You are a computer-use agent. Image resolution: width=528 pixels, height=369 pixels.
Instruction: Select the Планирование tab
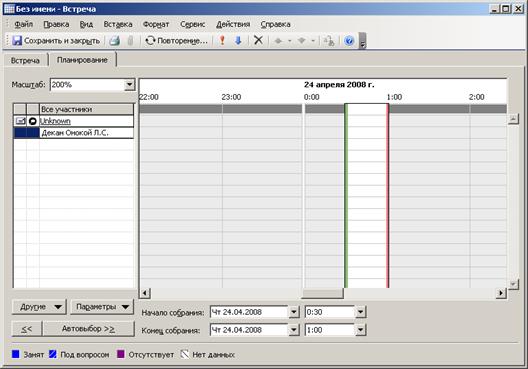82,60
